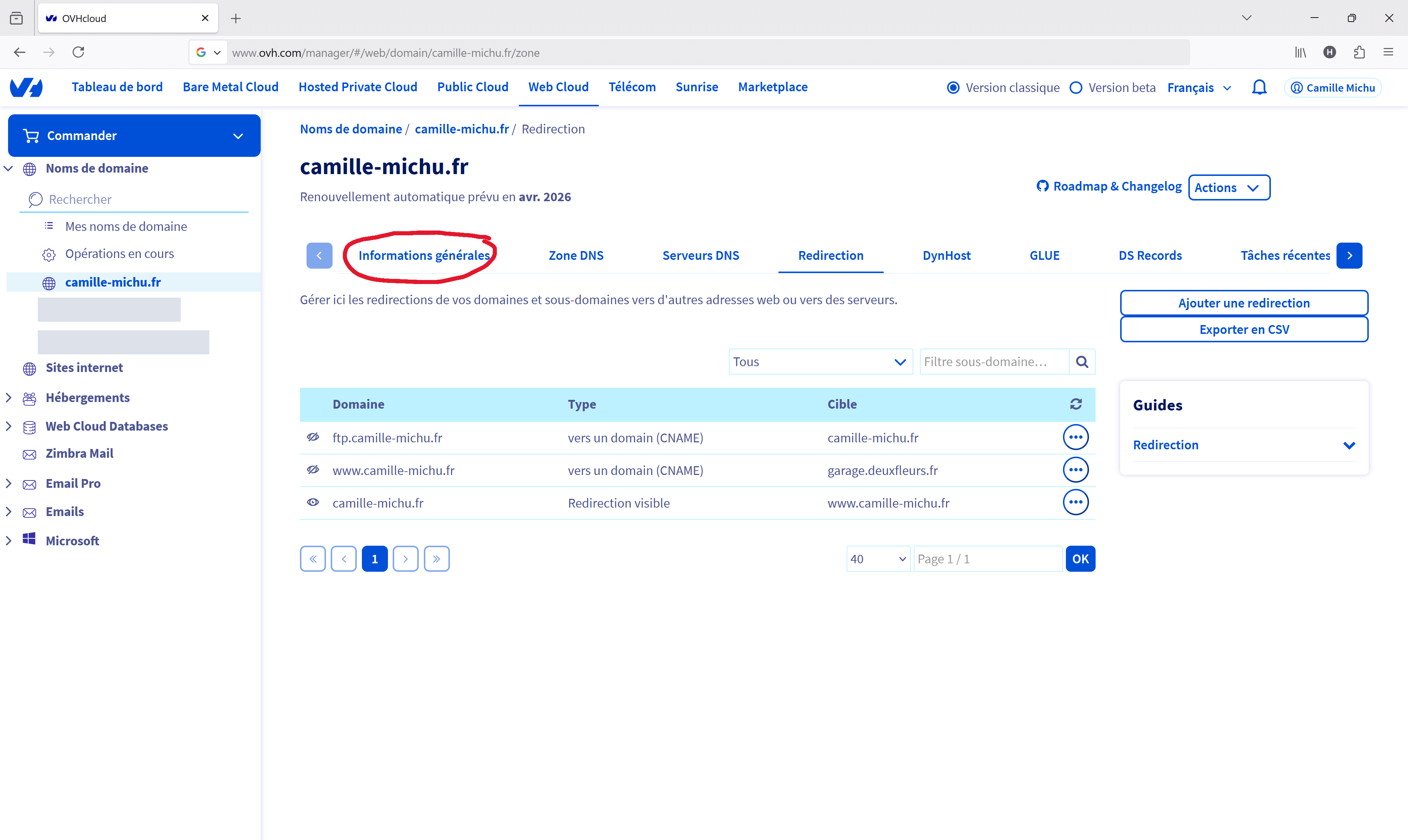Open the notifications bell

(x=1259, y=88)
